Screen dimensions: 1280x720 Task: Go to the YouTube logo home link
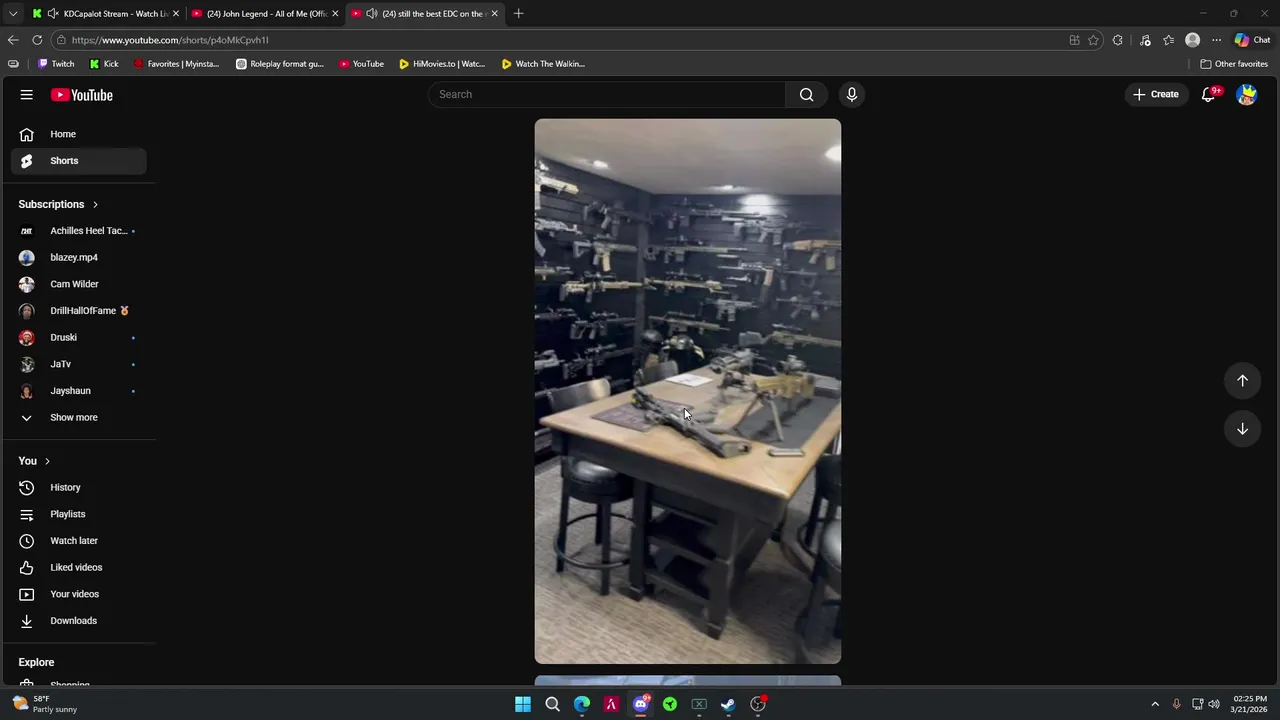[82, 95]
